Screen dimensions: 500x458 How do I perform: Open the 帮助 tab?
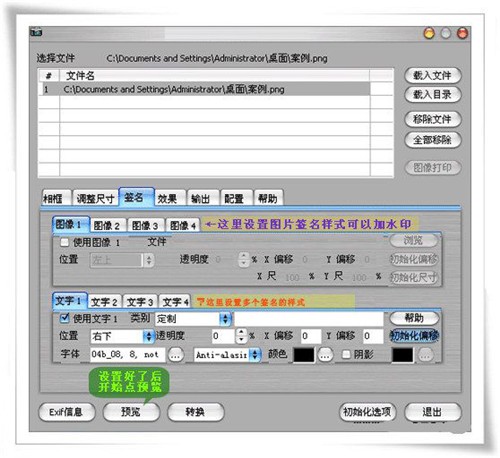tap(268, 199)
